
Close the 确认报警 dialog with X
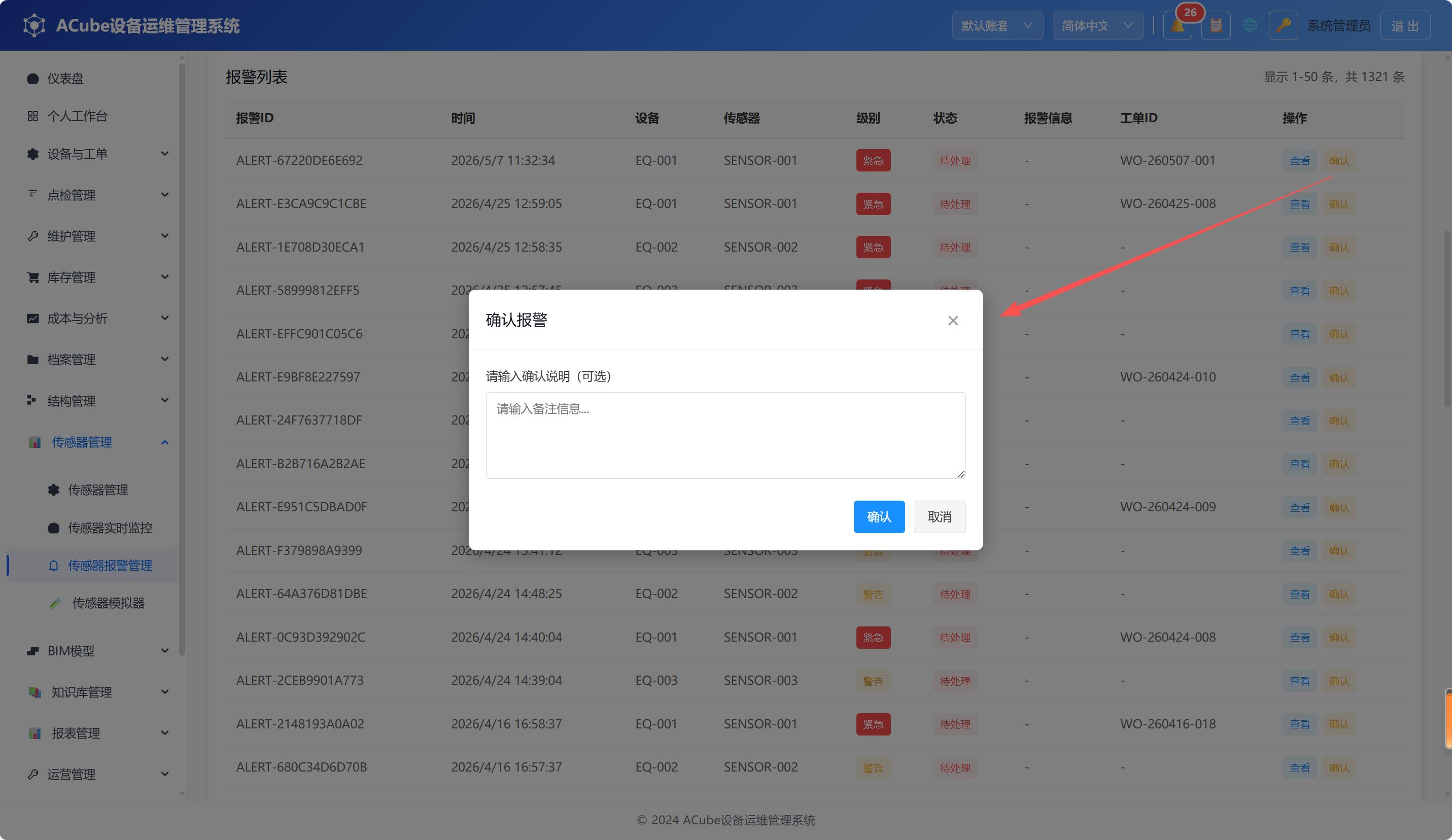click(x=953, y=321)
